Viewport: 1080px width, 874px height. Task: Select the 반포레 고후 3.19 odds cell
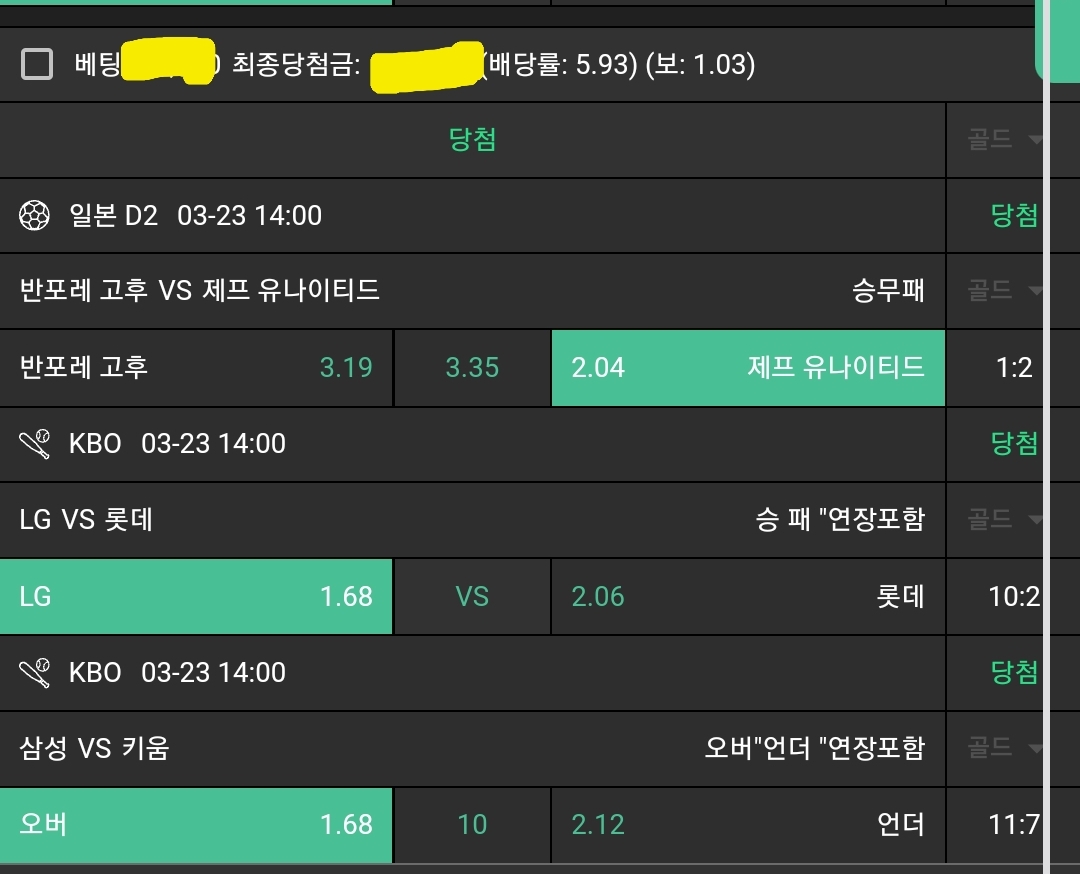(x=196, y=367)
